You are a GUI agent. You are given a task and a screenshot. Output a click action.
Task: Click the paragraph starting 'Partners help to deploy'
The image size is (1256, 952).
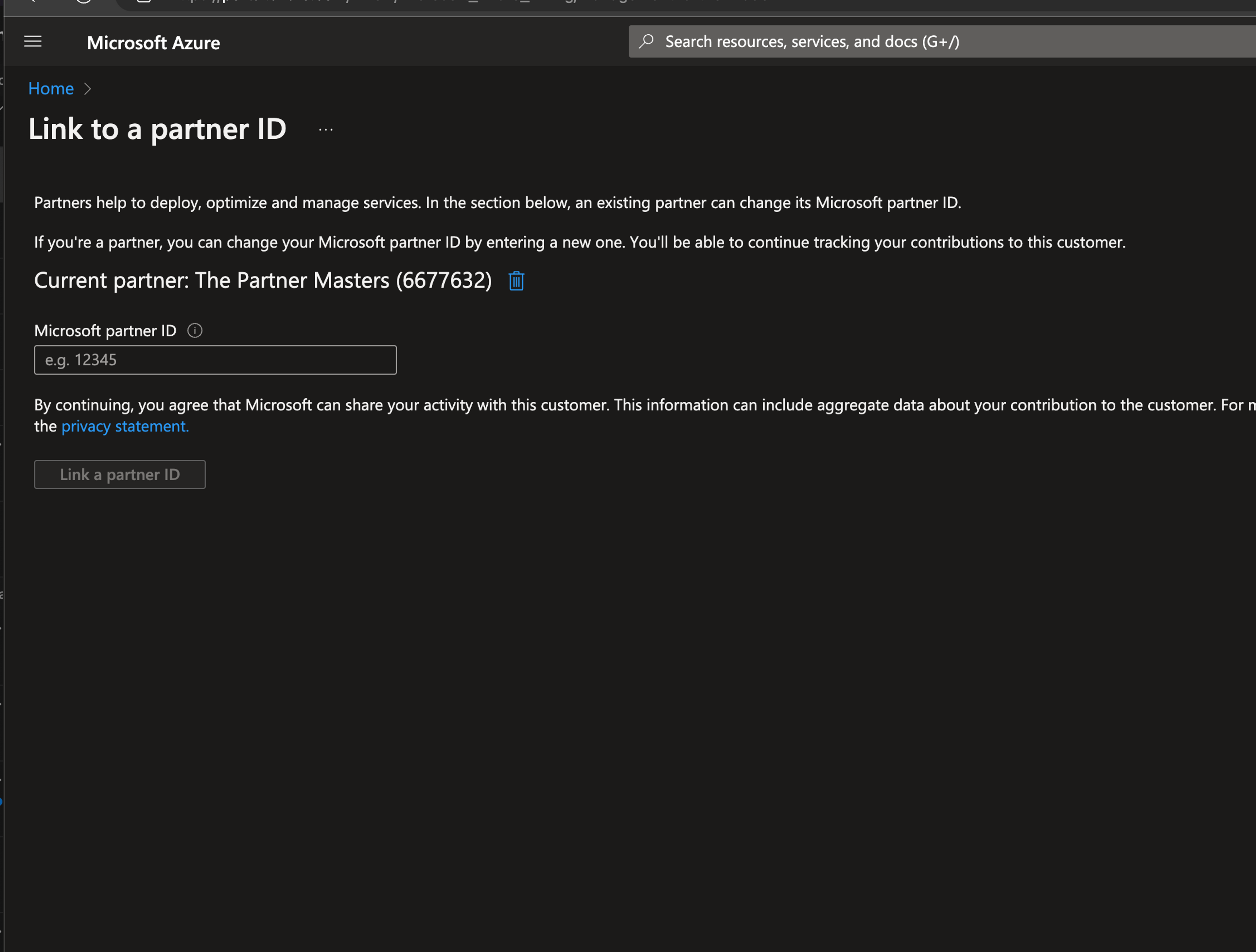click(497, 203)
